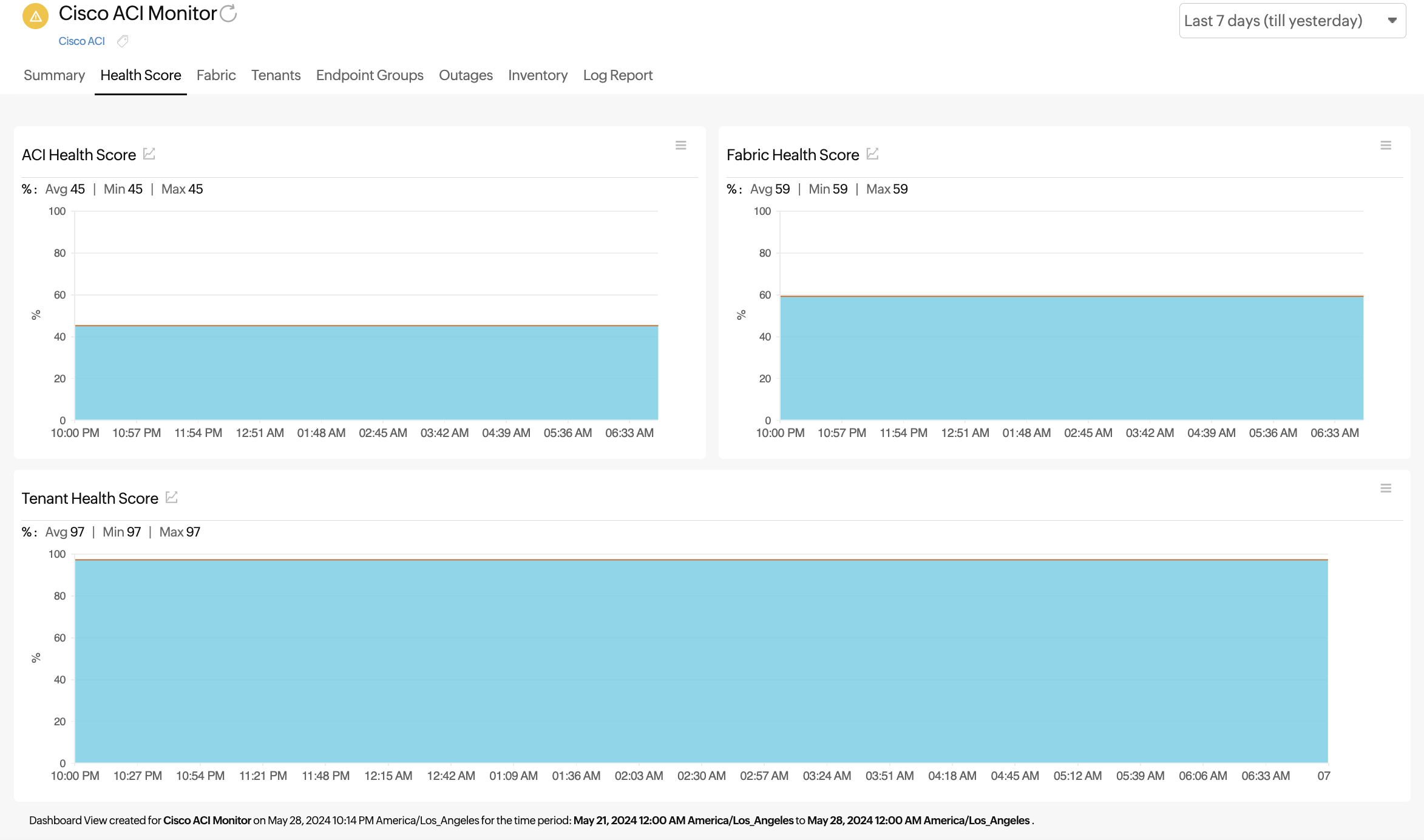Expand the Last 7 days time period dropdown

[x=1273, y=21]
